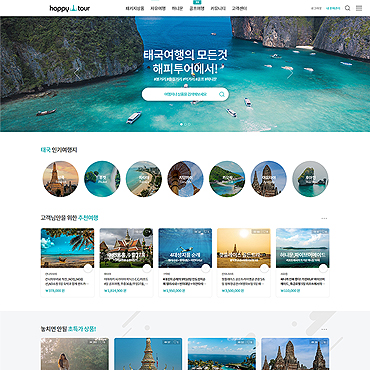Select the third carousel indicator dot
The width and height of the screenshot is (370, 370).
pos(190,124)
